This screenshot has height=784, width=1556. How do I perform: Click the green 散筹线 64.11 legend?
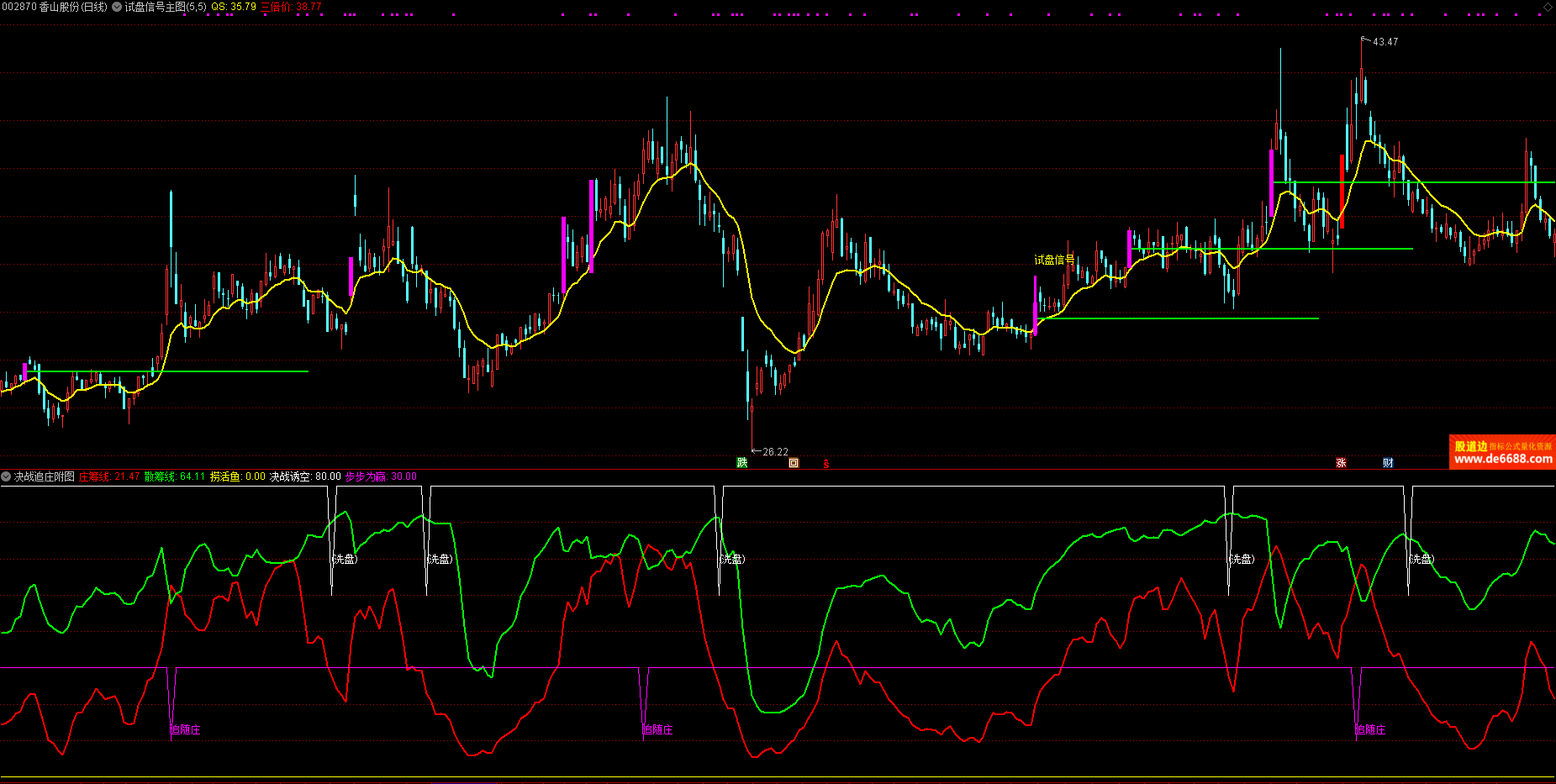pyautogui.click(x=175, y=476)
